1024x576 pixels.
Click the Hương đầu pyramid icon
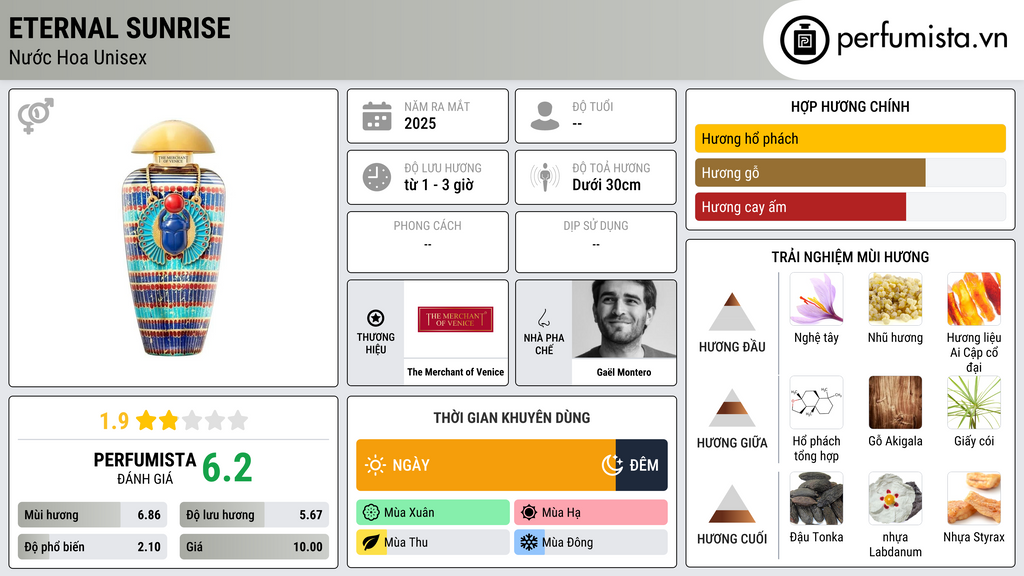click(x=732, y=312)
